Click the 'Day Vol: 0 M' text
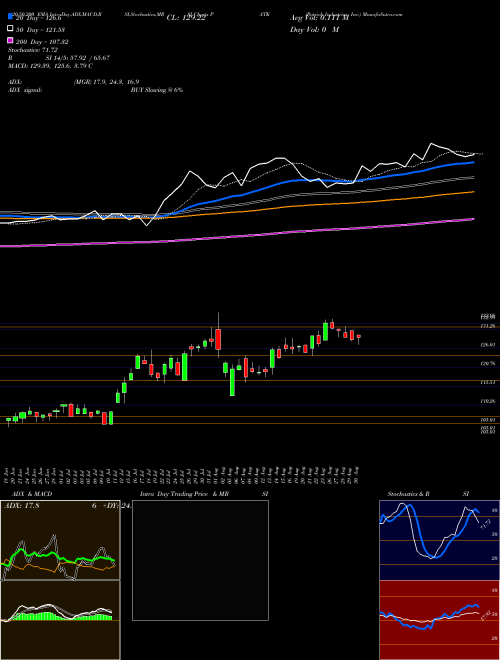Image resolution: width=500 pixels, height=660 pixels. (x=314, y=30)
